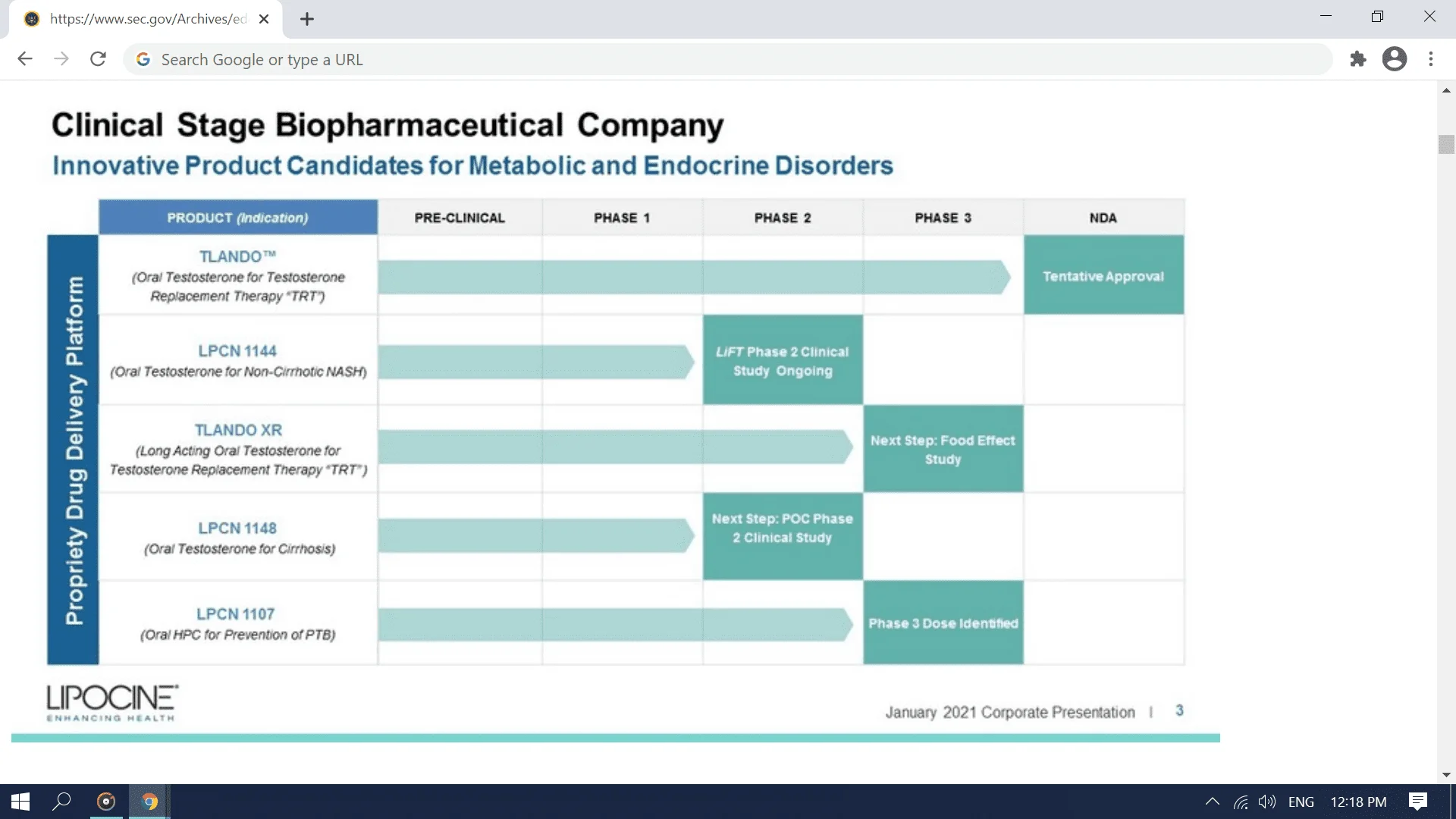The height and width of the screenshot is (819, 1456).
Task: Open the volume control icon
Action: click(1267, 802)
